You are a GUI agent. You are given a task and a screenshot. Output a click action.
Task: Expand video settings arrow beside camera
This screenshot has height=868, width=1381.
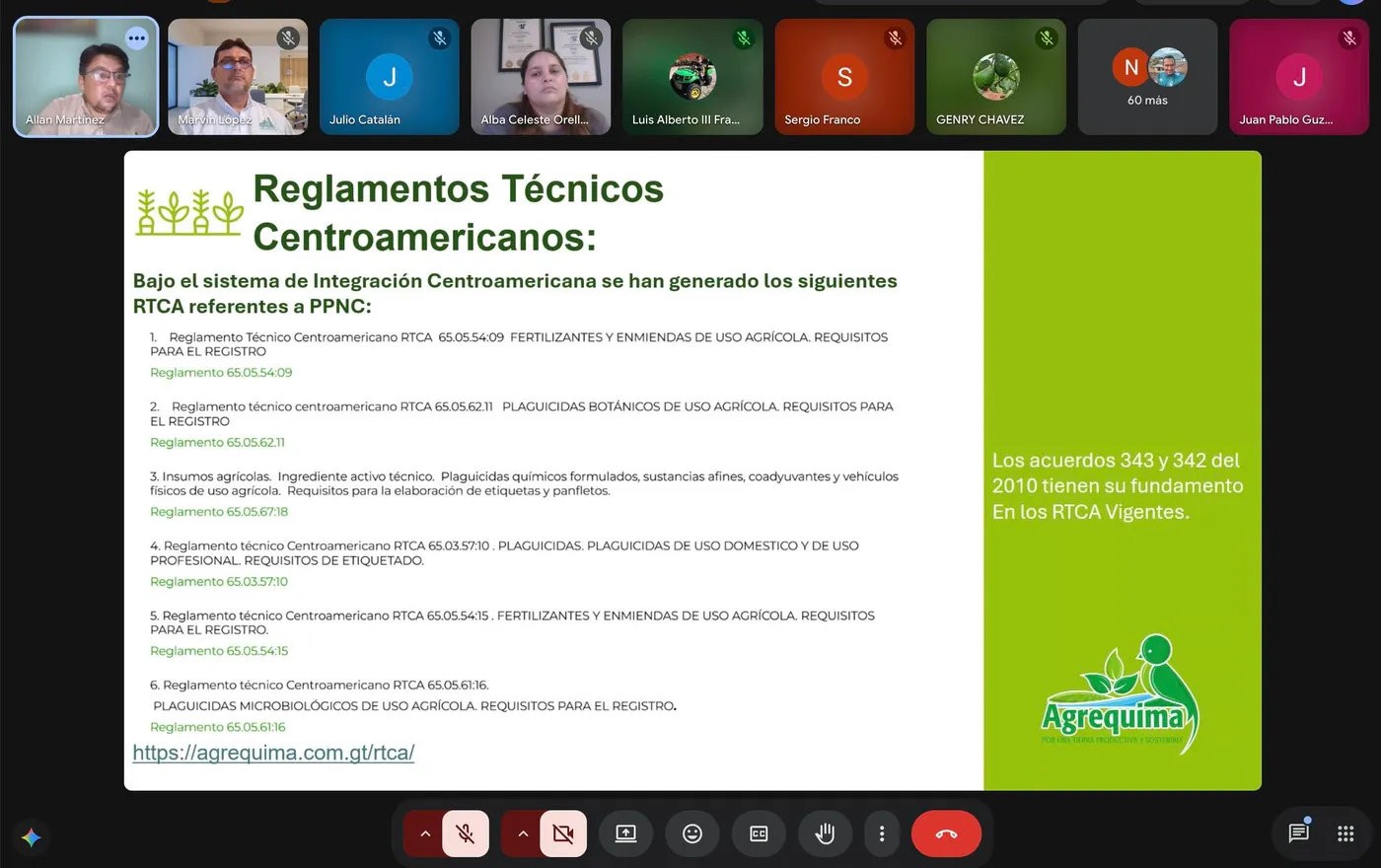[523, 833]
